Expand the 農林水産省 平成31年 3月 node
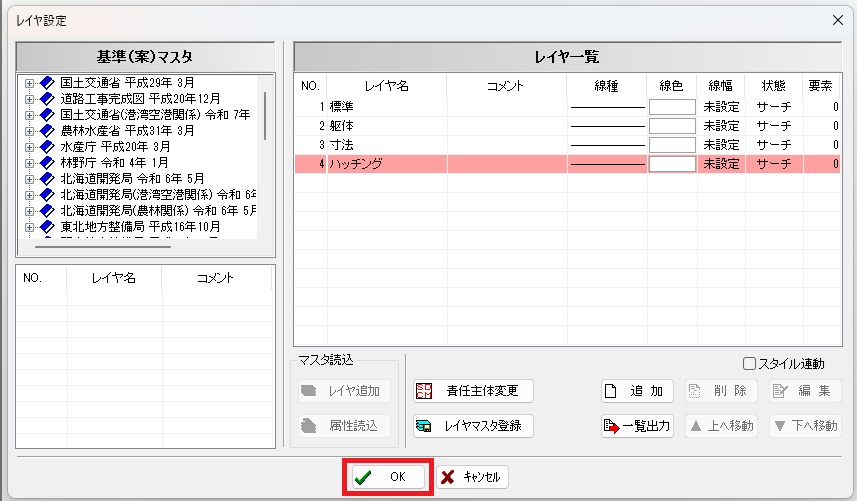This screenshot has height=501, width=857. (29, 131)
